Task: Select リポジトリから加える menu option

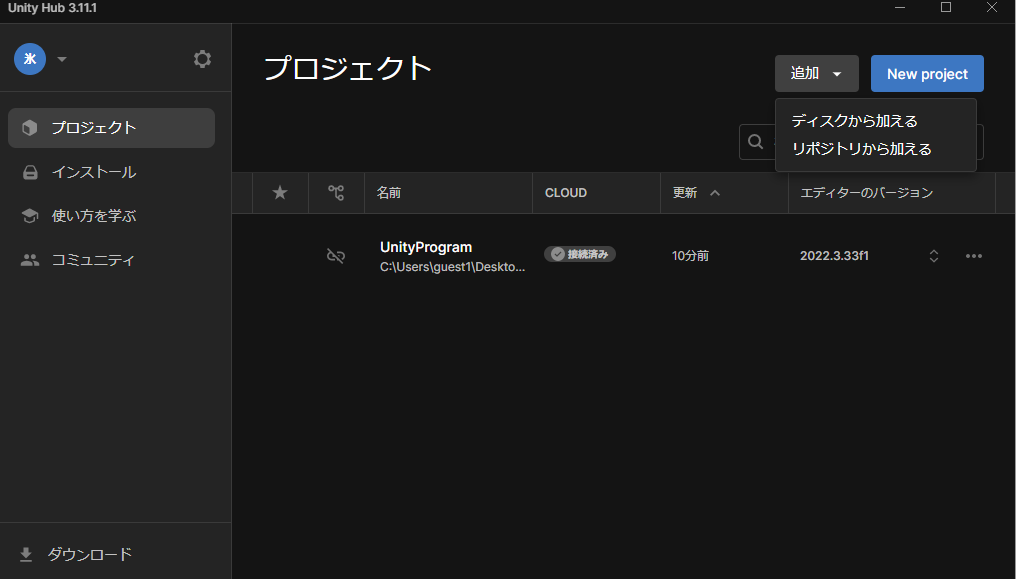Action: click(861, 149)
